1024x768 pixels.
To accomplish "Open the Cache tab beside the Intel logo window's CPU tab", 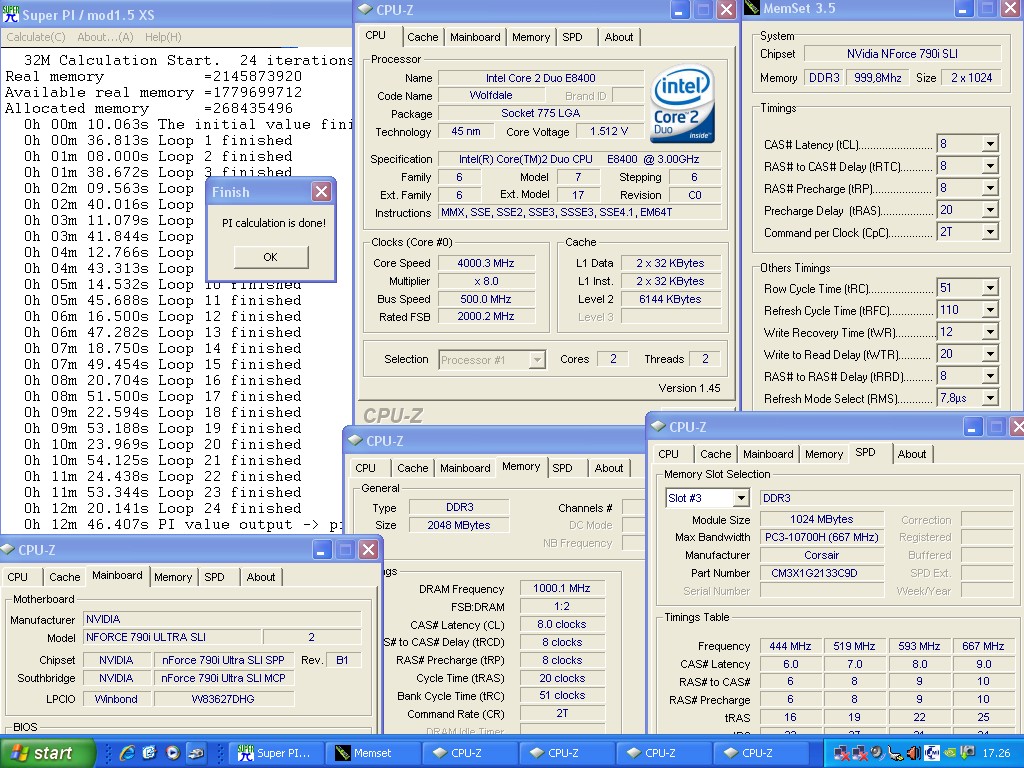I will (423, 37).
